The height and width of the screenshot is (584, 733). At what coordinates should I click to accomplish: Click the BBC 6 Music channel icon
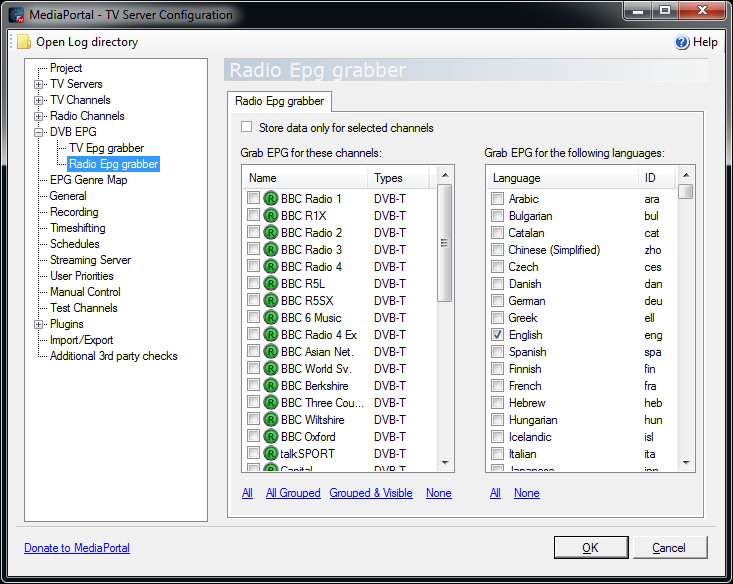pos(271,317)
